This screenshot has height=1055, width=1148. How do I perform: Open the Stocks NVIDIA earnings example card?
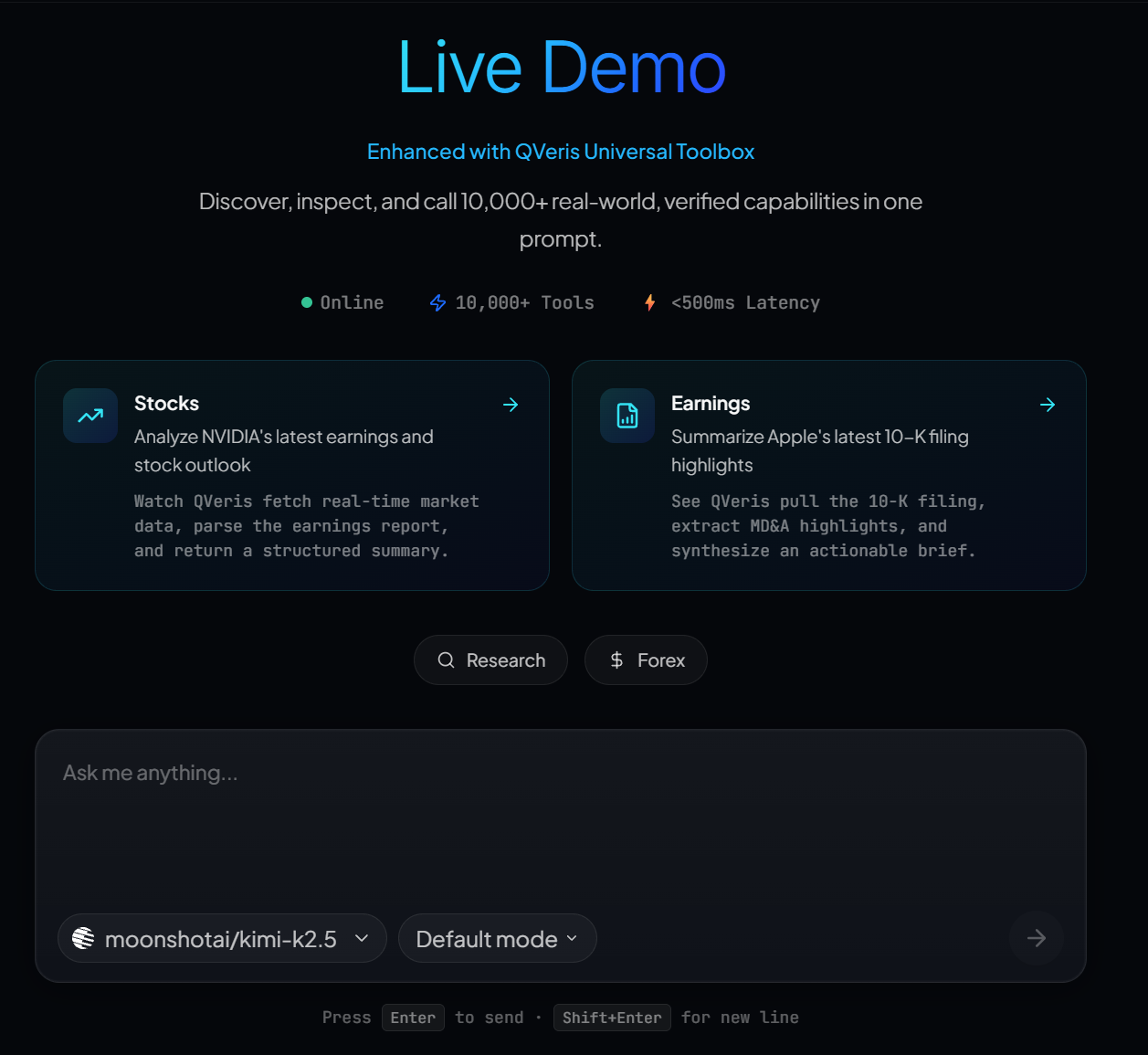[x=291, y=475]
